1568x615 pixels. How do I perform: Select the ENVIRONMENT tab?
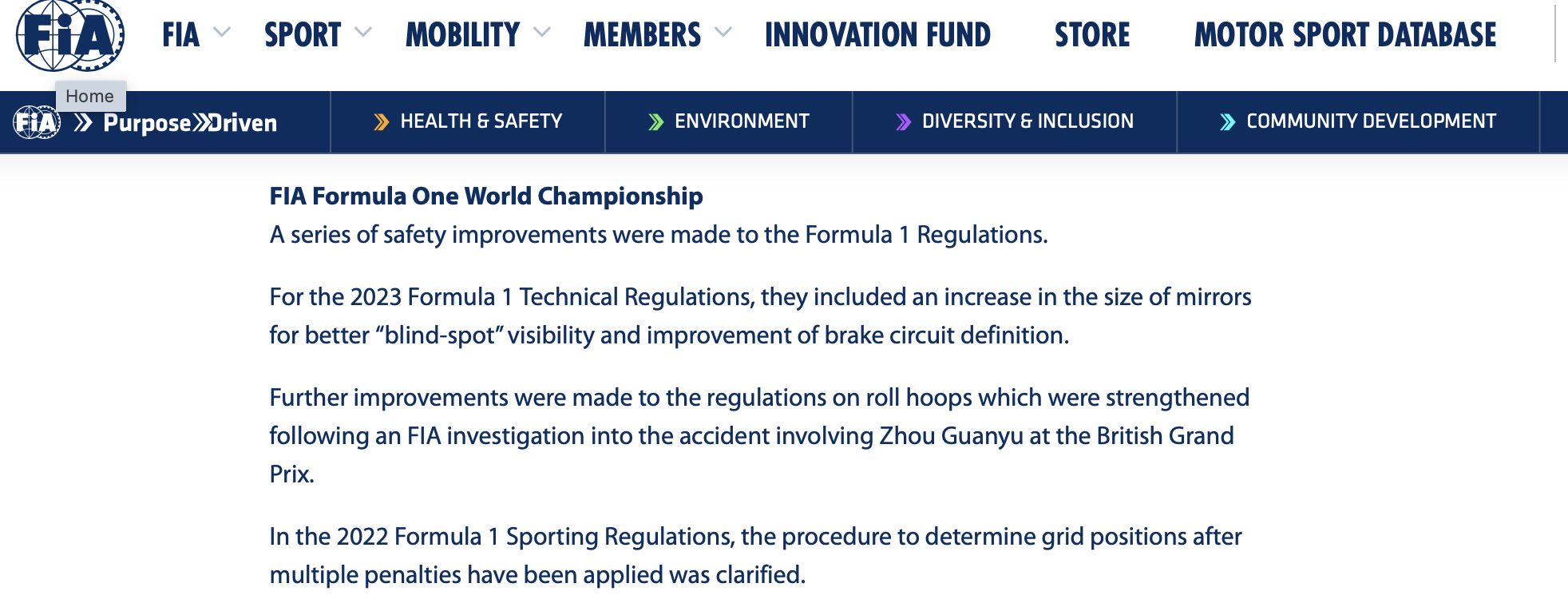[729, 121]
